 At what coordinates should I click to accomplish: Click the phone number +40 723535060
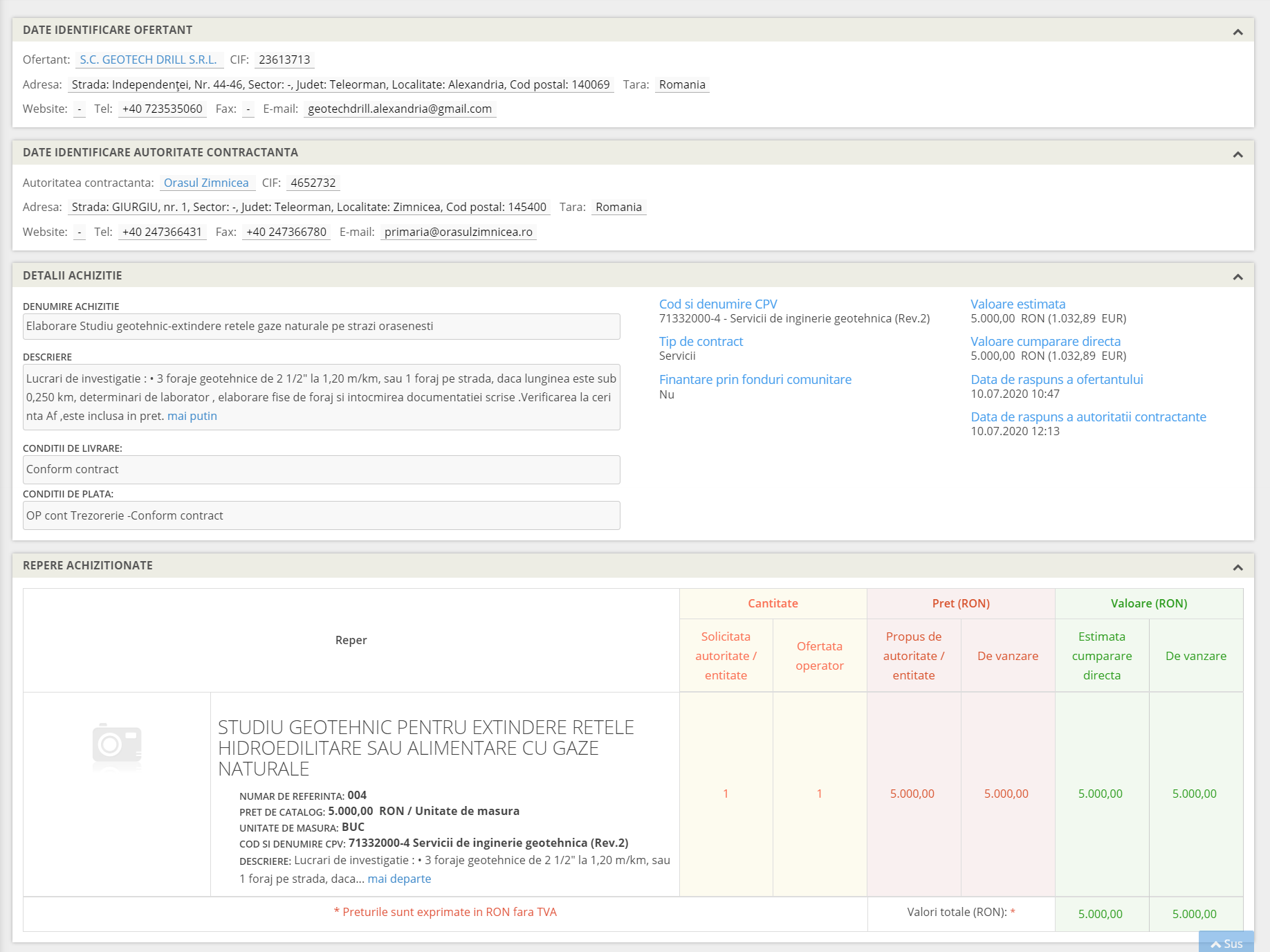click(163, 109)
